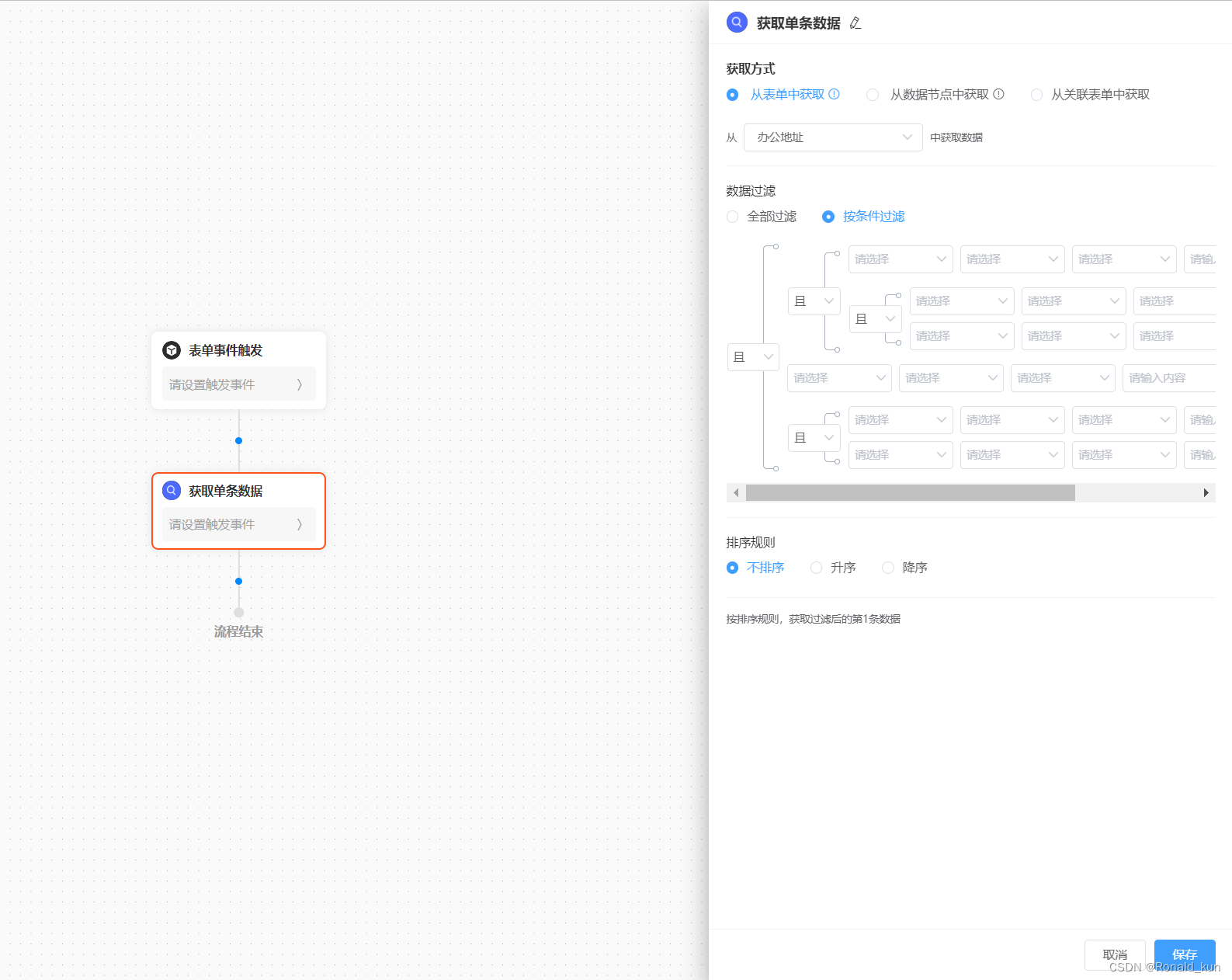Open first 请选择 dropdown in the 请输入内容 row
The image size is (1232, 980).
tap(839, 378)
